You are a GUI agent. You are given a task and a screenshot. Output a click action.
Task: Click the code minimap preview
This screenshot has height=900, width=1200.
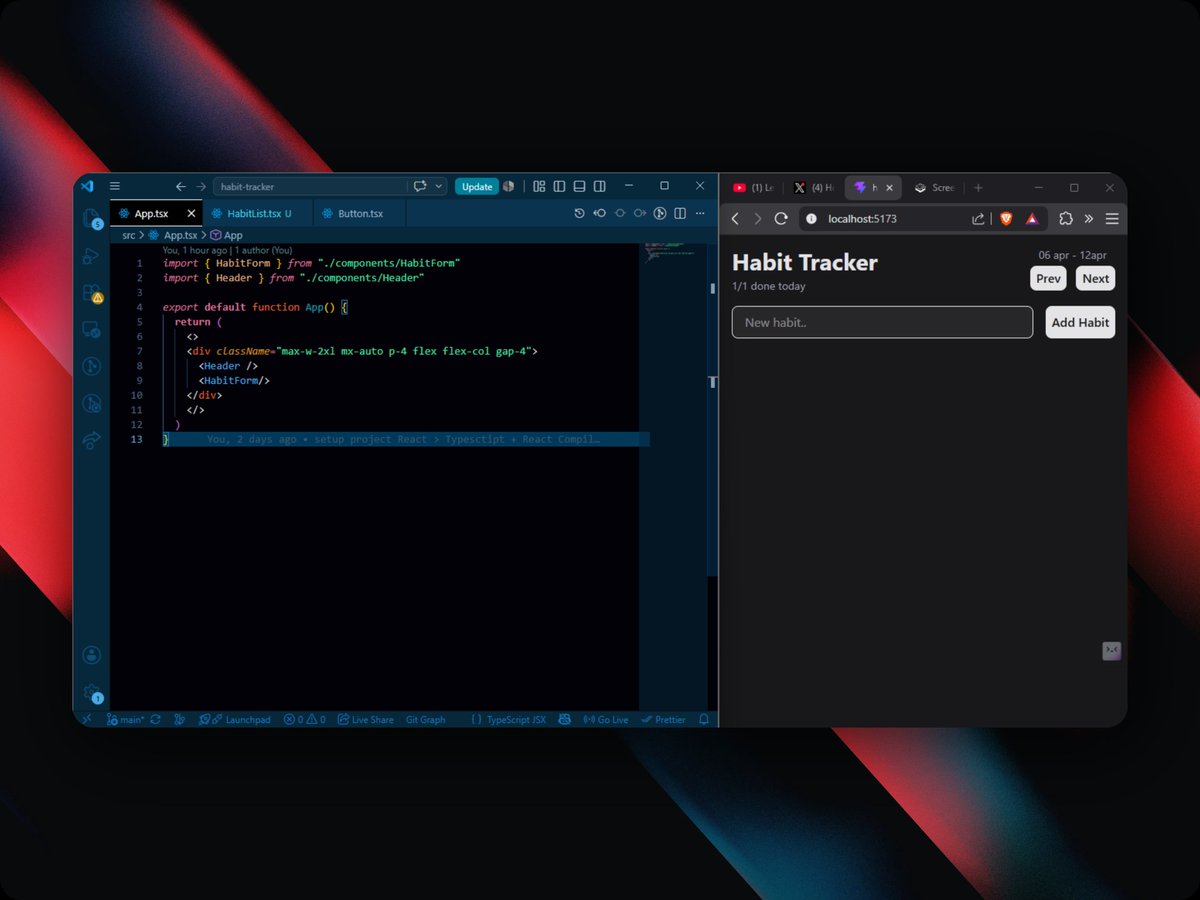pyautogui.click(x=672, y=250)
